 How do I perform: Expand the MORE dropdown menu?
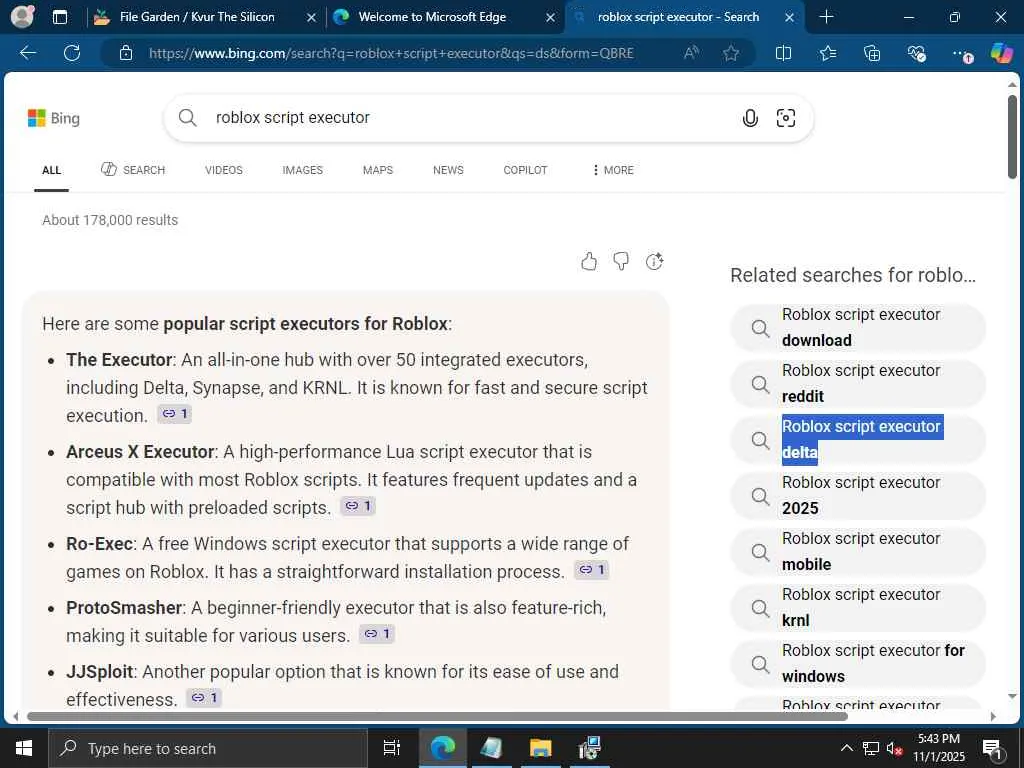pos(613,170)
